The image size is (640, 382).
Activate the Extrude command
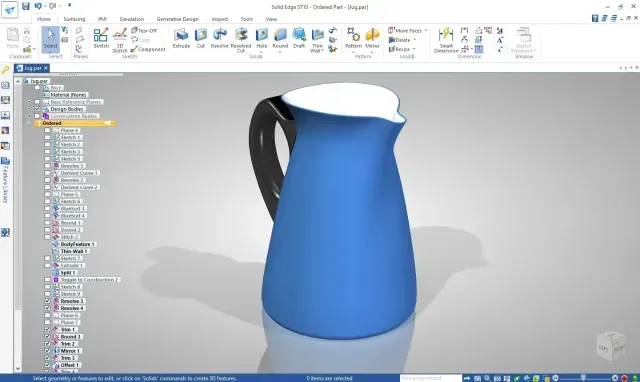coord(181,38)
